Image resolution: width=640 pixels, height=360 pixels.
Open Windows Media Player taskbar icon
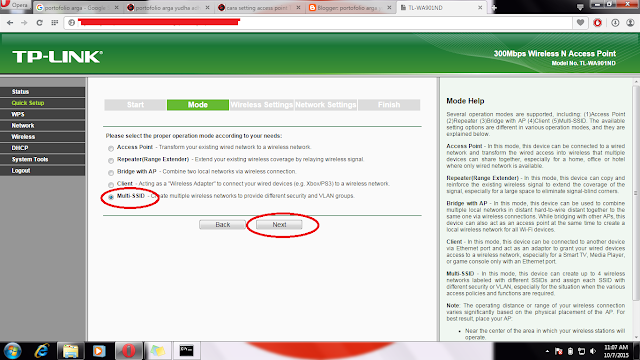coord(99,351)
